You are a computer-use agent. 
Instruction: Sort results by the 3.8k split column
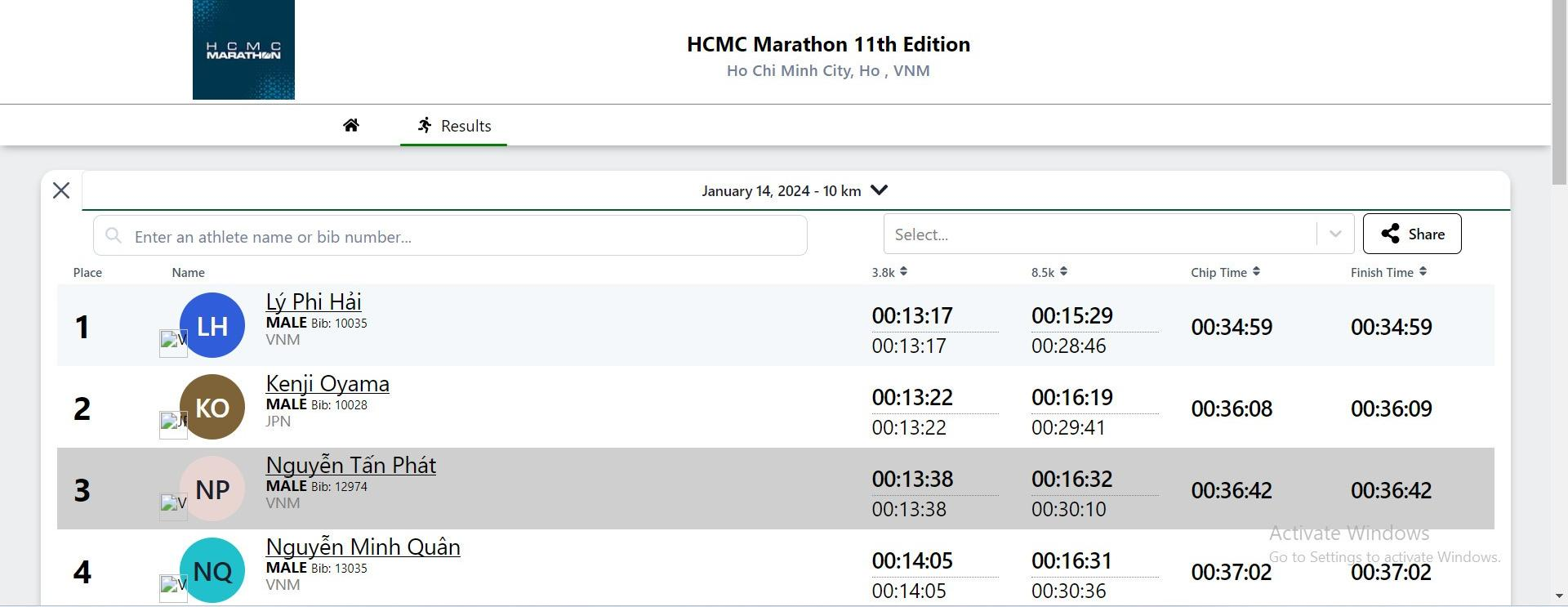coord(903,272)
